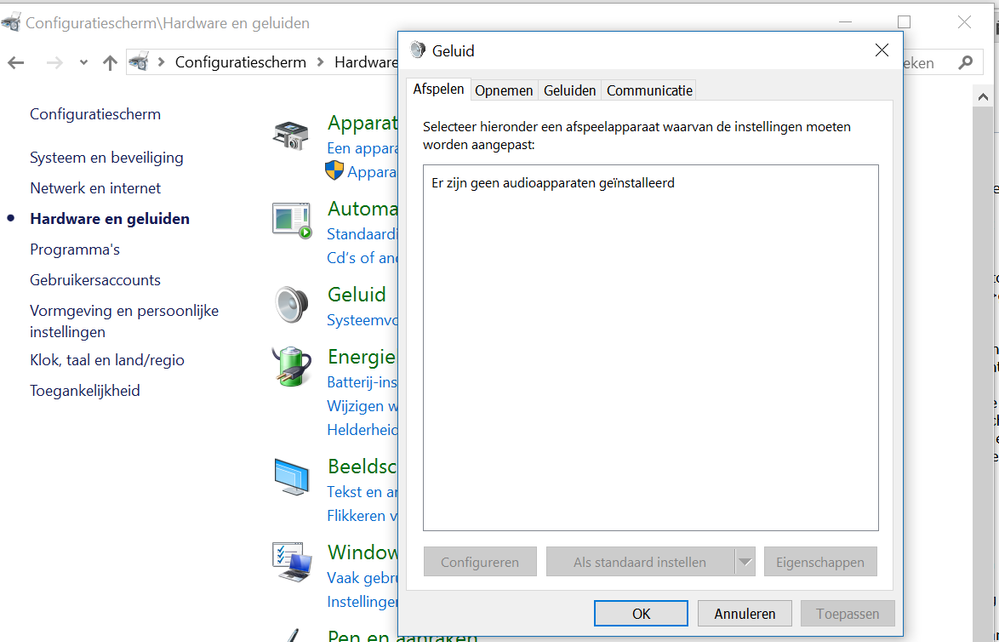Viewport: 999px width, 642px height.
Task: Click the Beeldscherm monitor icon
Action: coord(292,478)
